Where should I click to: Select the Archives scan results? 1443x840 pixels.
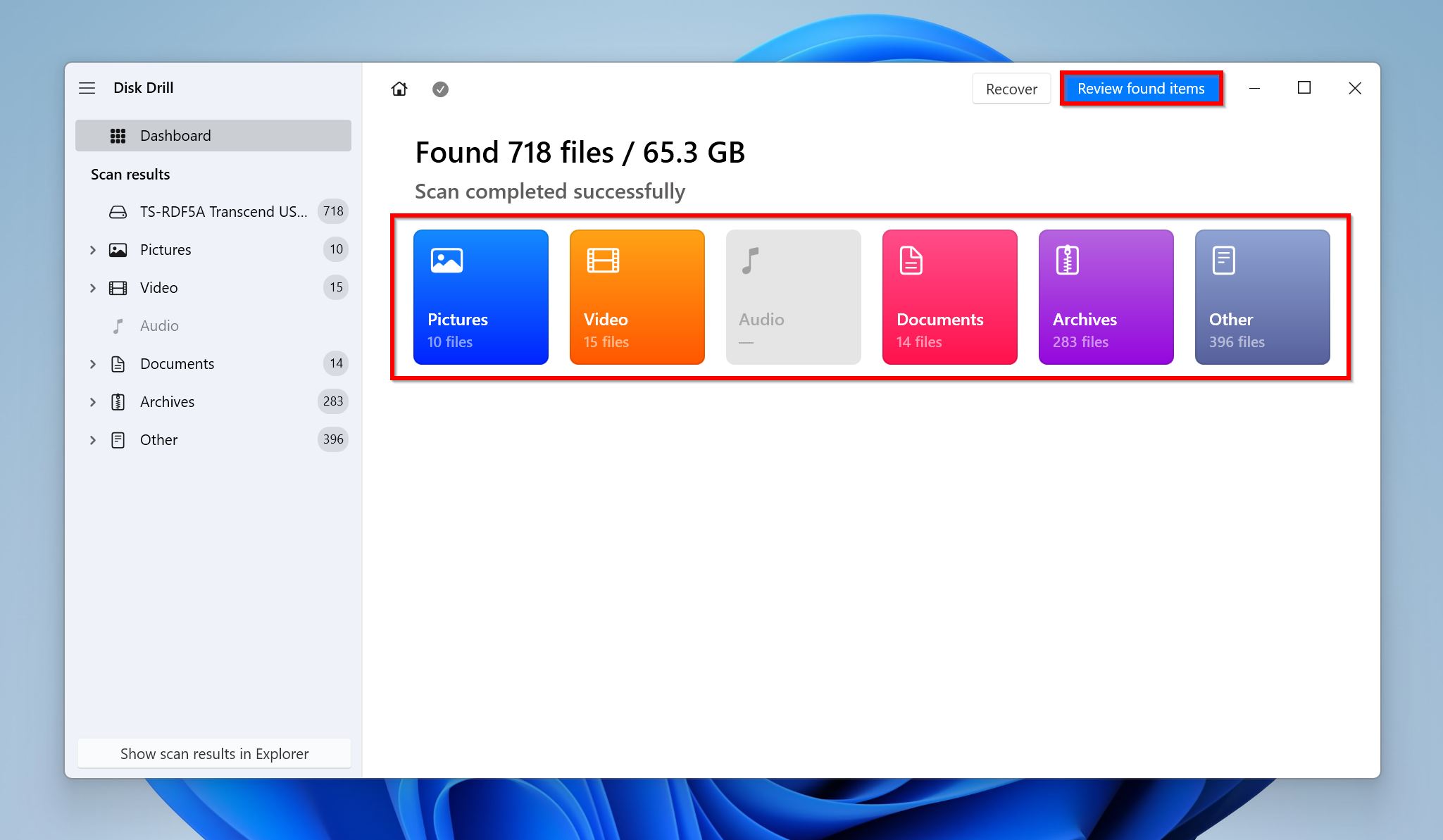click(1106, 296)
